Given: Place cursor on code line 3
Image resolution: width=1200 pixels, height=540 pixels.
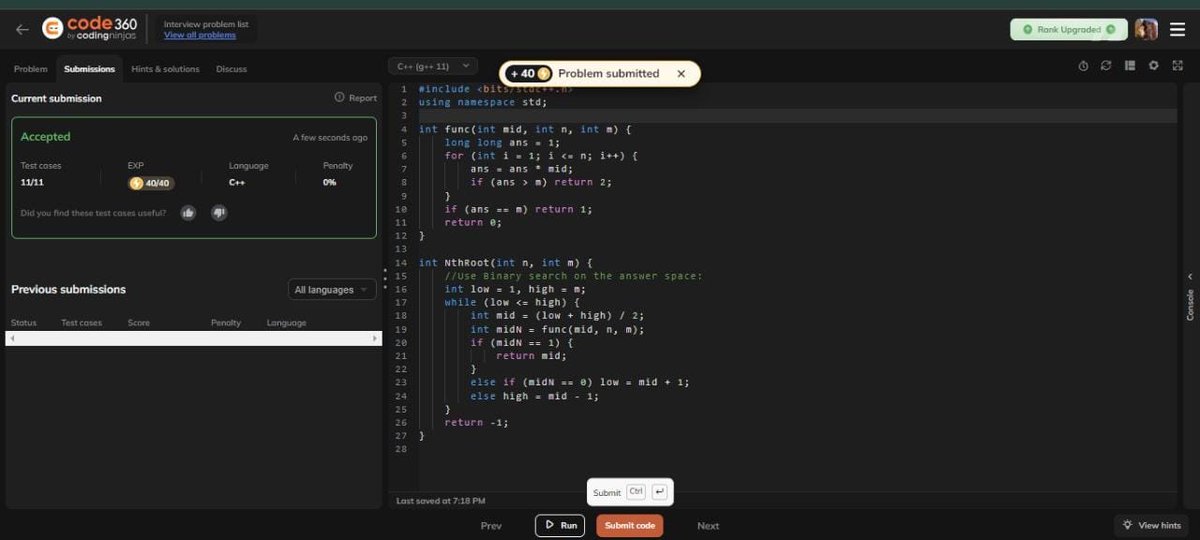Looking at the screenshot, I should tap(796, 116).
